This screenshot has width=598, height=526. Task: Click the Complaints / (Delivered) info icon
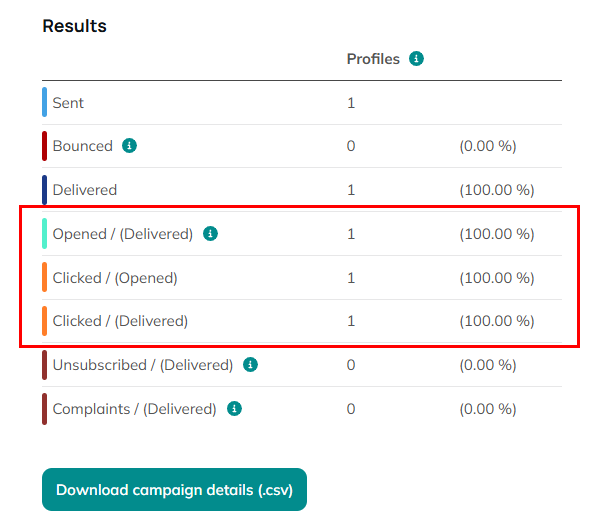234,409
